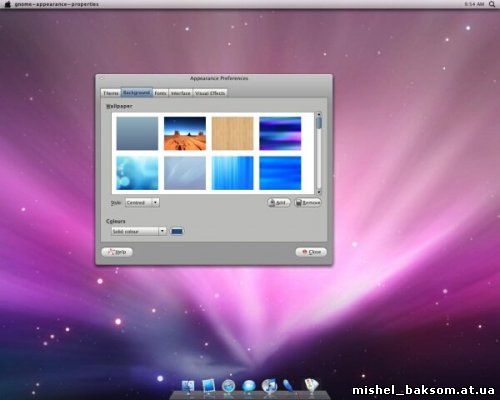Select the bright blue horizontal waves wallpaper
The width and height of the screenshot is (500, 400).
click(280, 173)
